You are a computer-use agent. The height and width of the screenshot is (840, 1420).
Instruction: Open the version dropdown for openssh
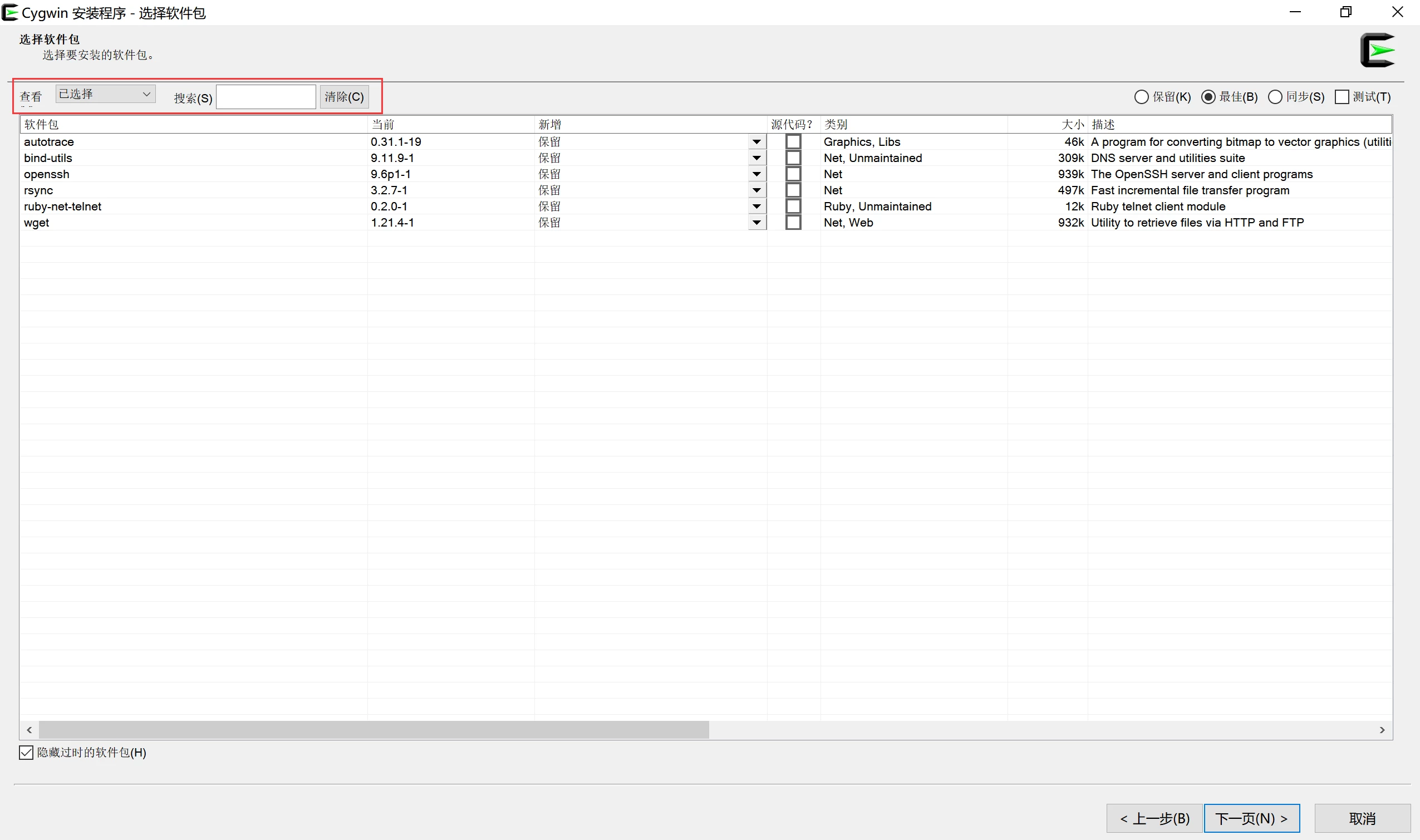coord(756,174)
